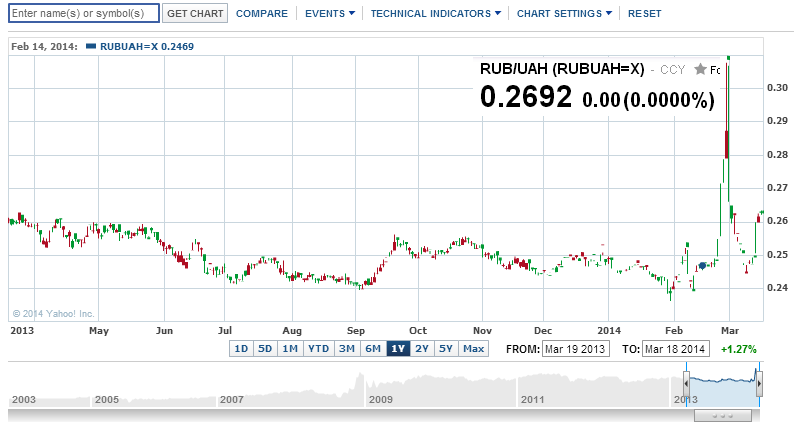Click Reset in the chart toolbar
This screenshot has height=424, width=794.
point(644,14)
